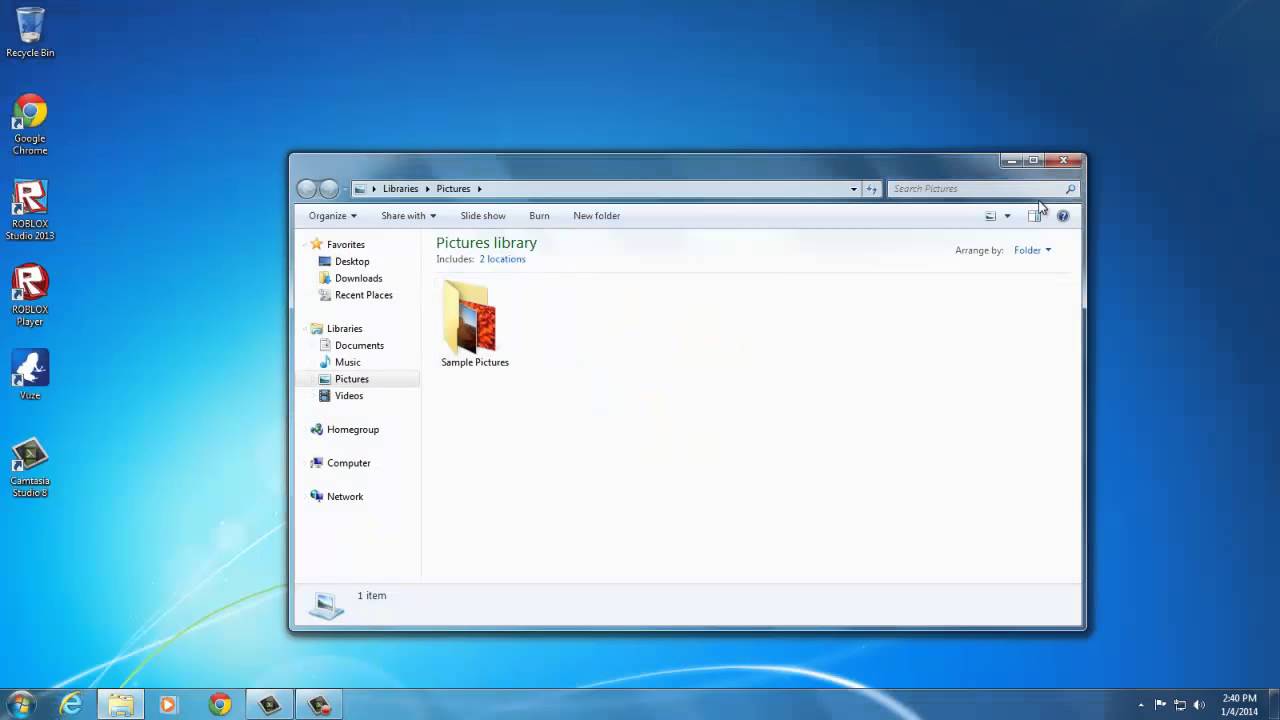This screenshot has width=1280, height=720.
Task: Open Computer in the navigation pane
Action: [348, 463]
